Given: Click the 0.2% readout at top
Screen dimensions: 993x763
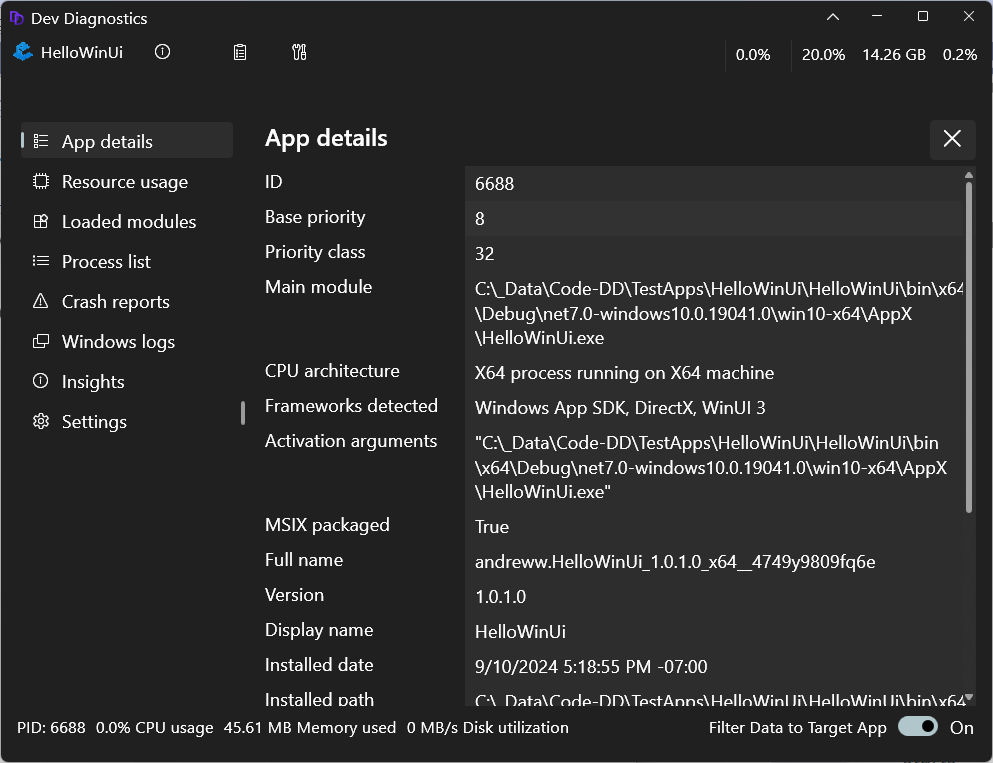Looking at the screenshot, I should [959, 54].
